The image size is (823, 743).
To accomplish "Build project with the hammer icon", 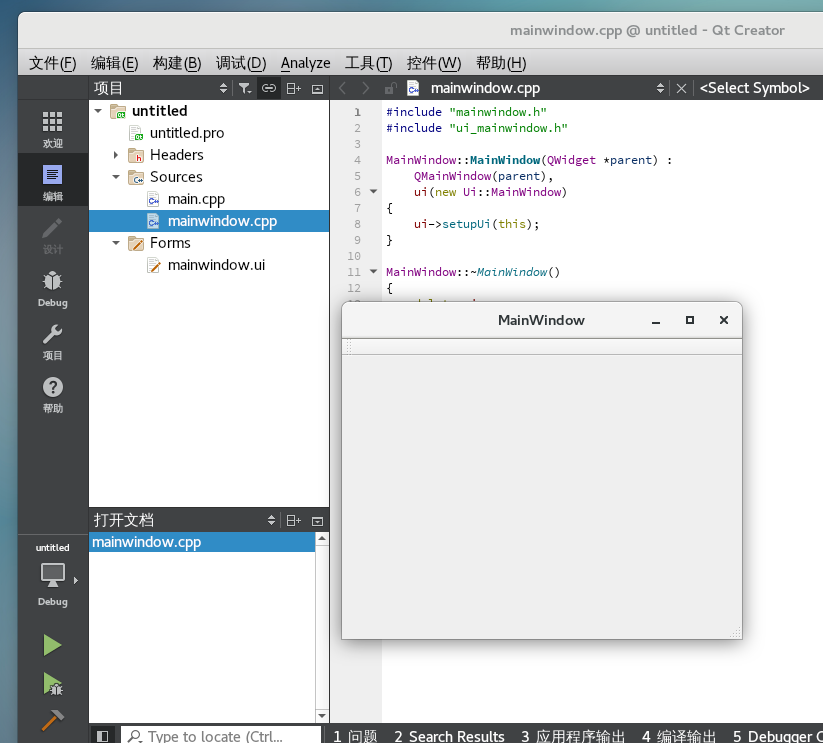I will pyautogui.click(x=52, y=720).
